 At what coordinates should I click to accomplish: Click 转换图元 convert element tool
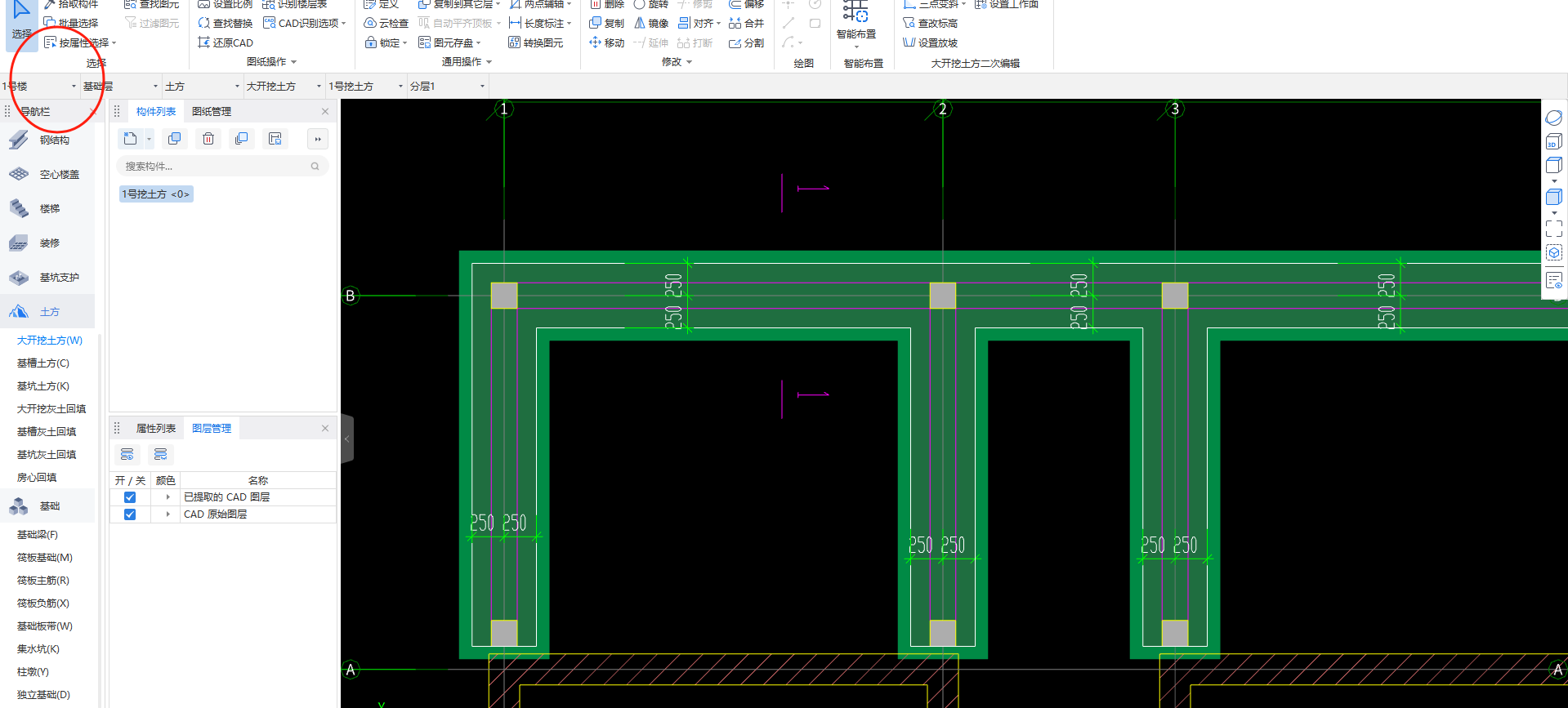535,42
